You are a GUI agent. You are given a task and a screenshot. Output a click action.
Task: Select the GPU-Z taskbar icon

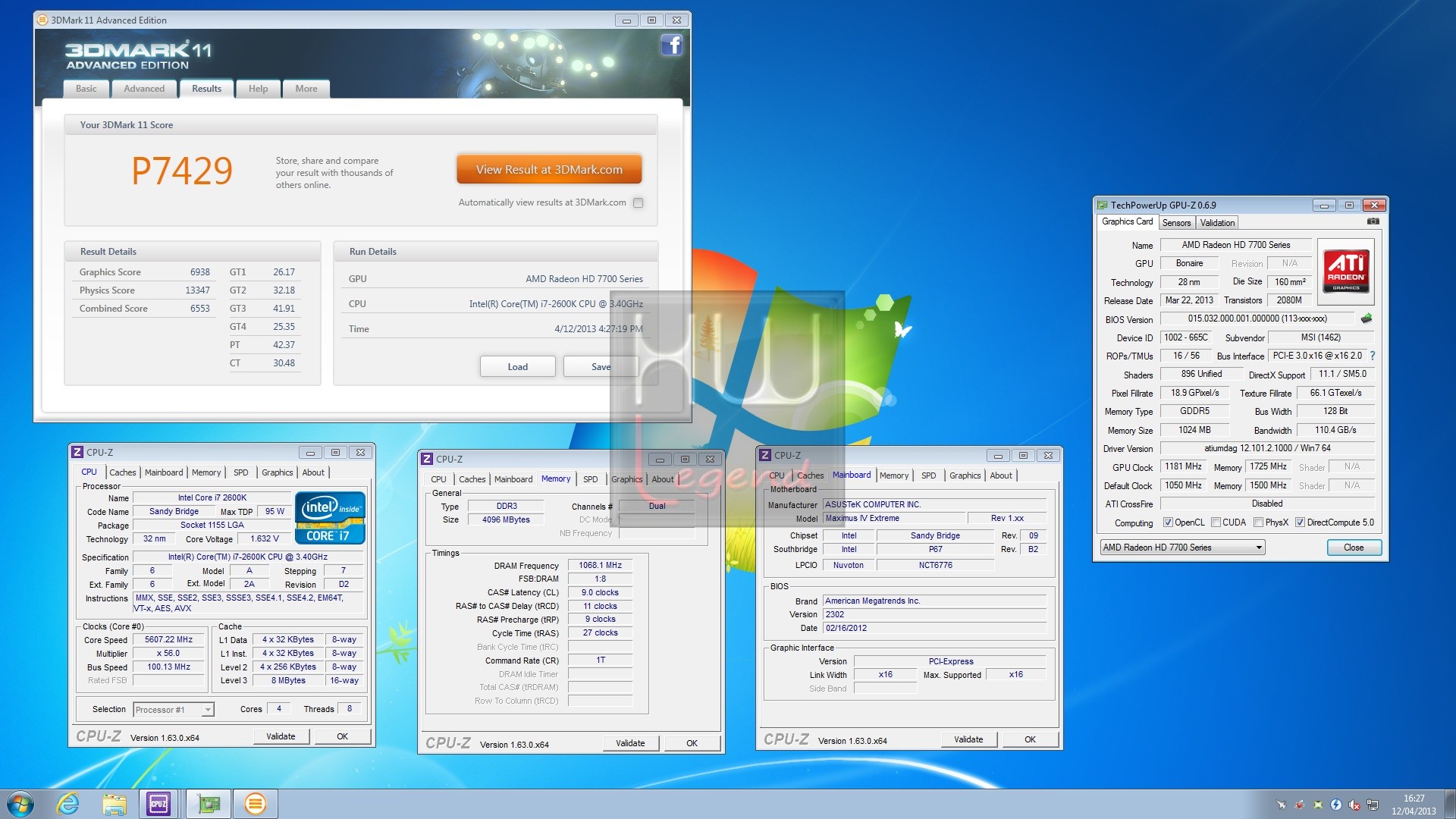[x=208, y=804]
